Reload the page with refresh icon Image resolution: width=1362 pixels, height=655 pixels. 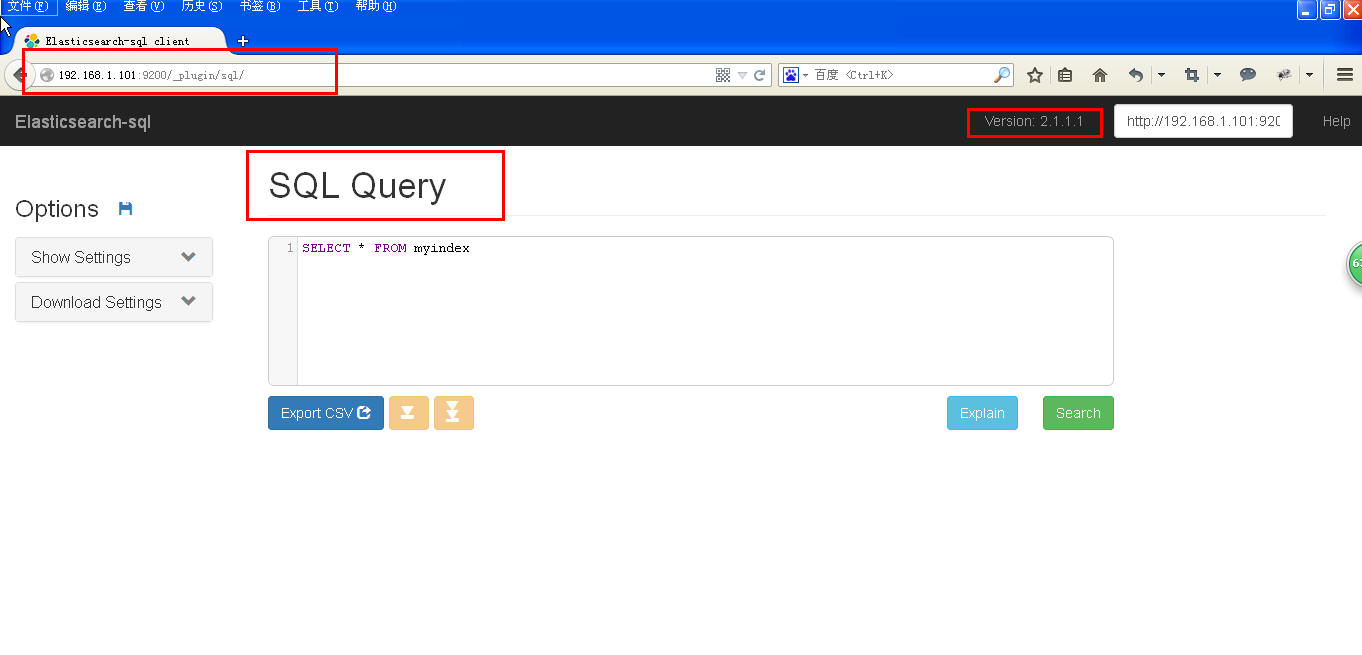click(759, 75)
